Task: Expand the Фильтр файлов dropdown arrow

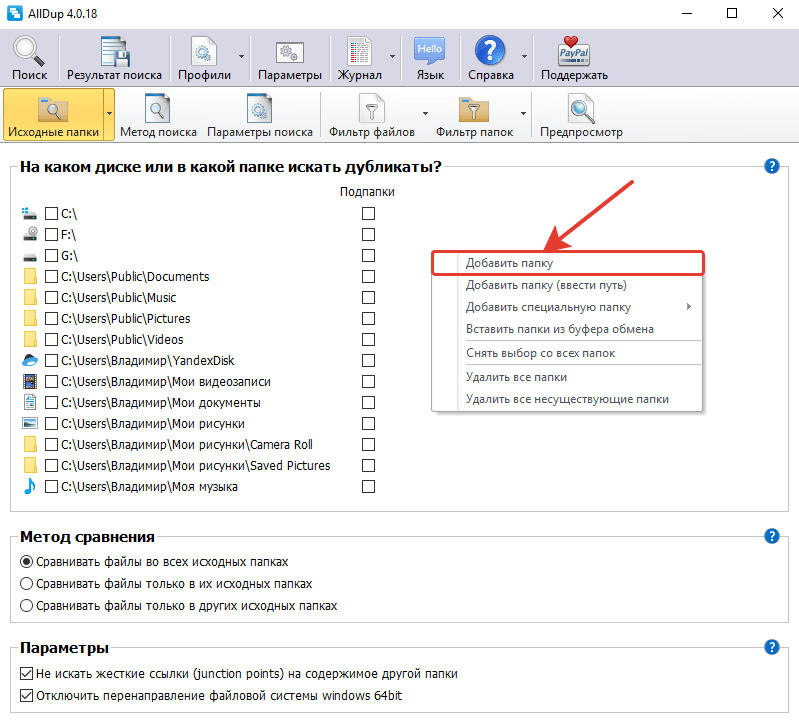Action: pyautogui.click(x=425, y=113)
